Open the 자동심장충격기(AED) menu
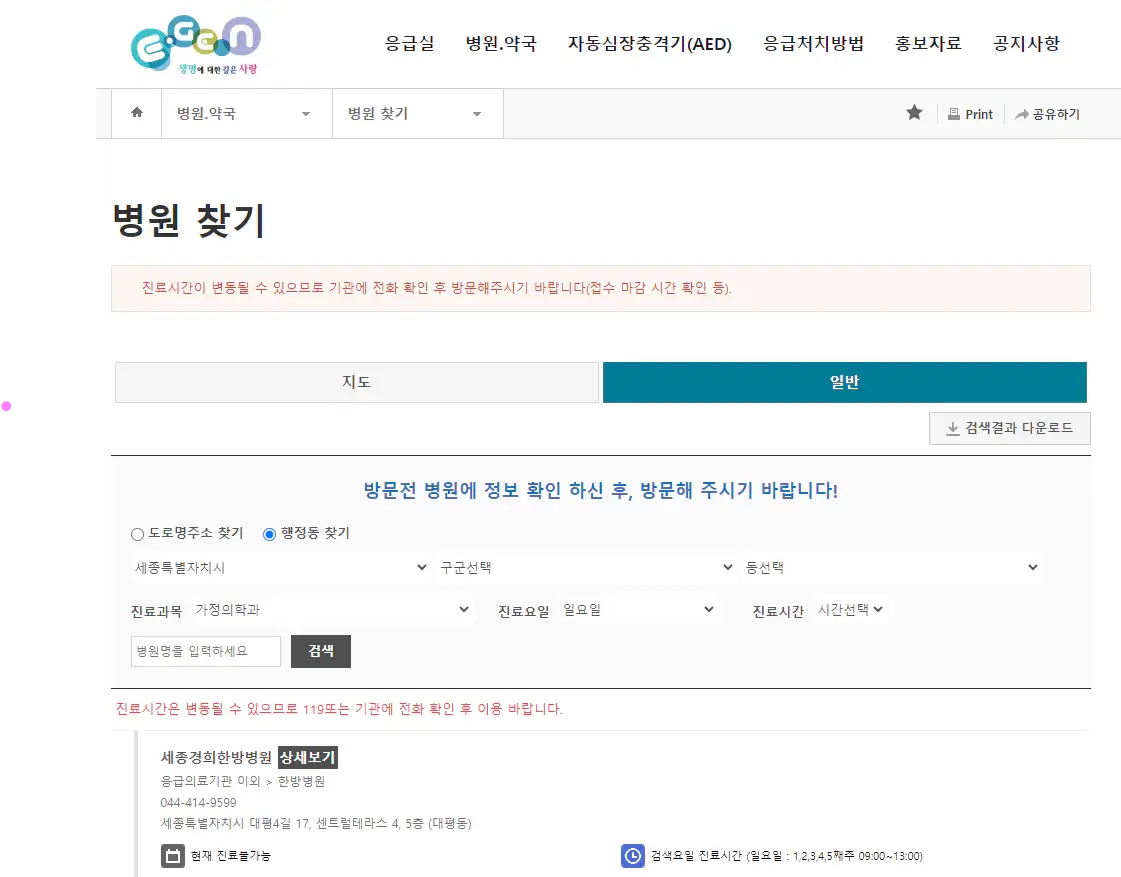The height and width of the screenshot is (877, 1121). pyautogui.click(x=650, y=44)
